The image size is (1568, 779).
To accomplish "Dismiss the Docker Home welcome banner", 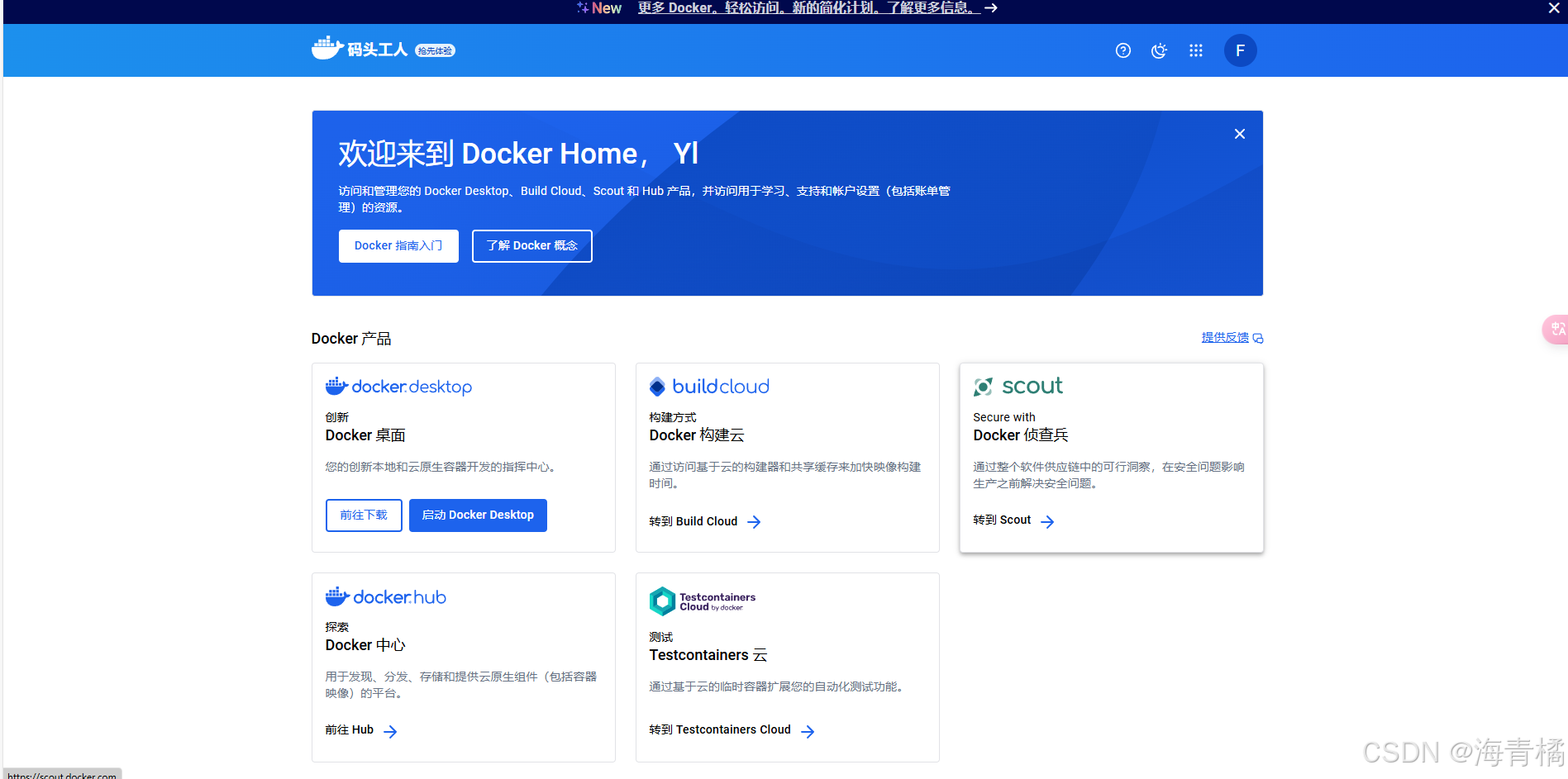I will [x=1239, y=134].
